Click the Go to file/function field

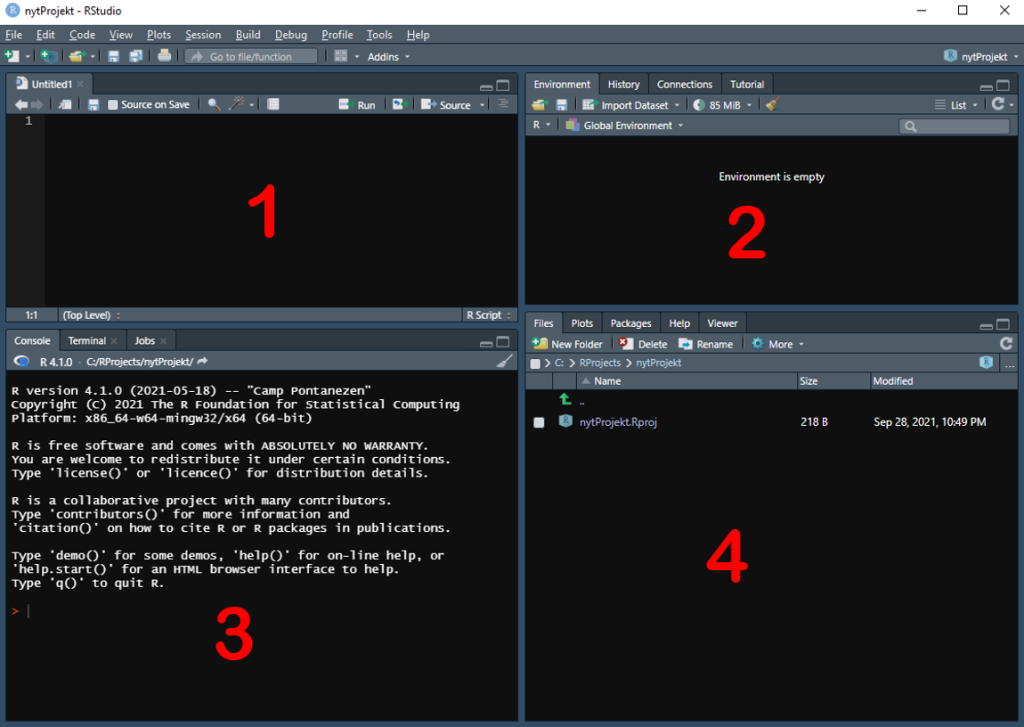251,56
